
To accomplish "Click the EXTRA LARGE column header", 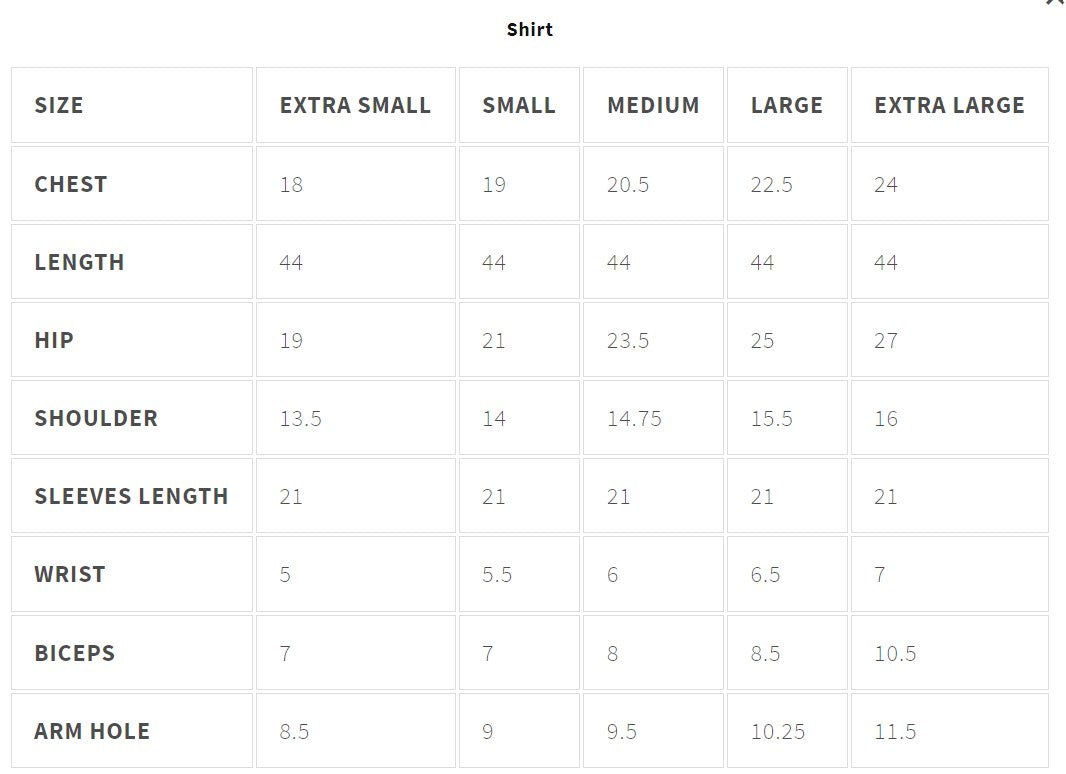I will pyautogui.click(x=949, y=105).
